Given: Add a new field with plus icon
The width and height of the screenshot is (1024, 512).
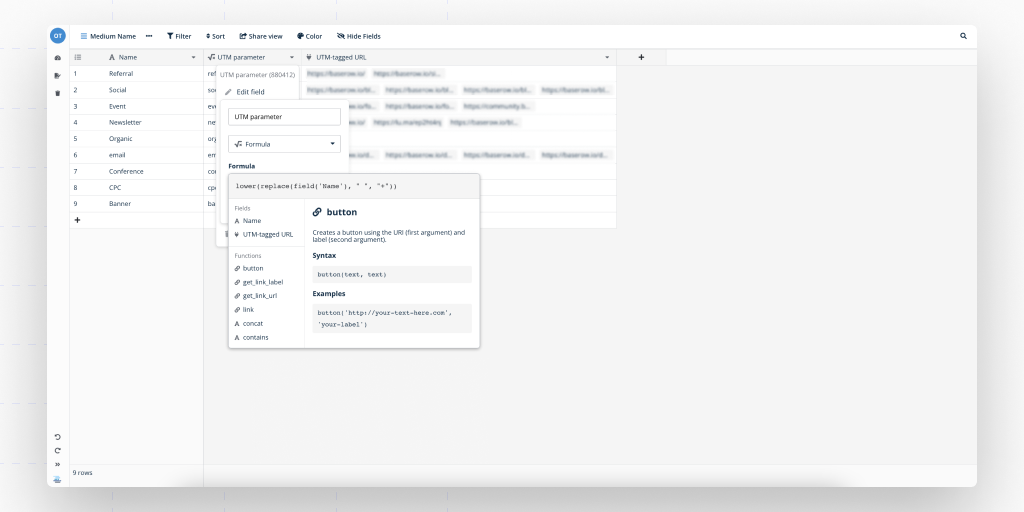Looking at the screenshot, I should click(x=641, y=57).
